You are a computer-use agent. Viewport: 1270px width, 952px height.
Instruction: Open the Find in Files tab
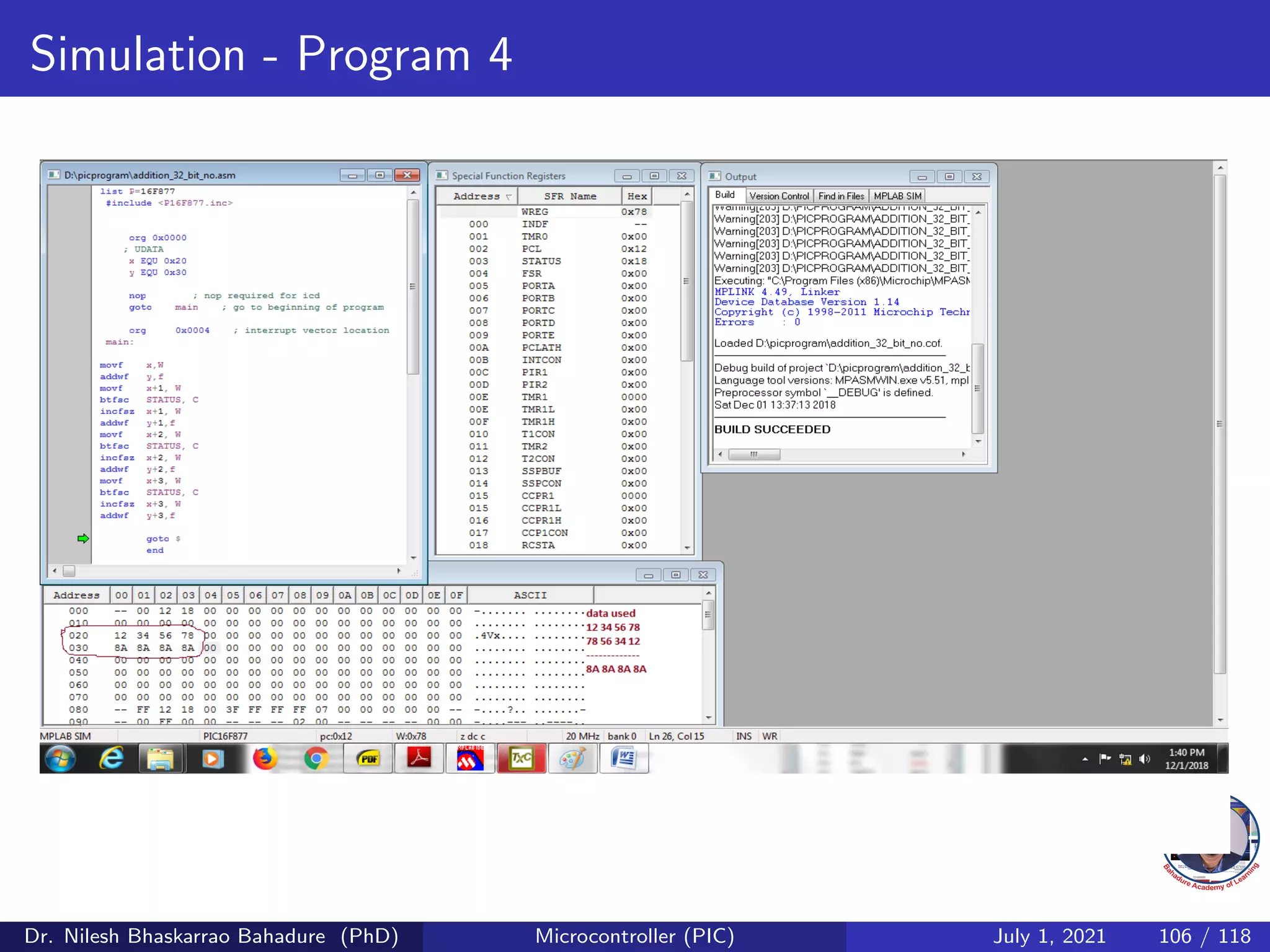point(841,196)
